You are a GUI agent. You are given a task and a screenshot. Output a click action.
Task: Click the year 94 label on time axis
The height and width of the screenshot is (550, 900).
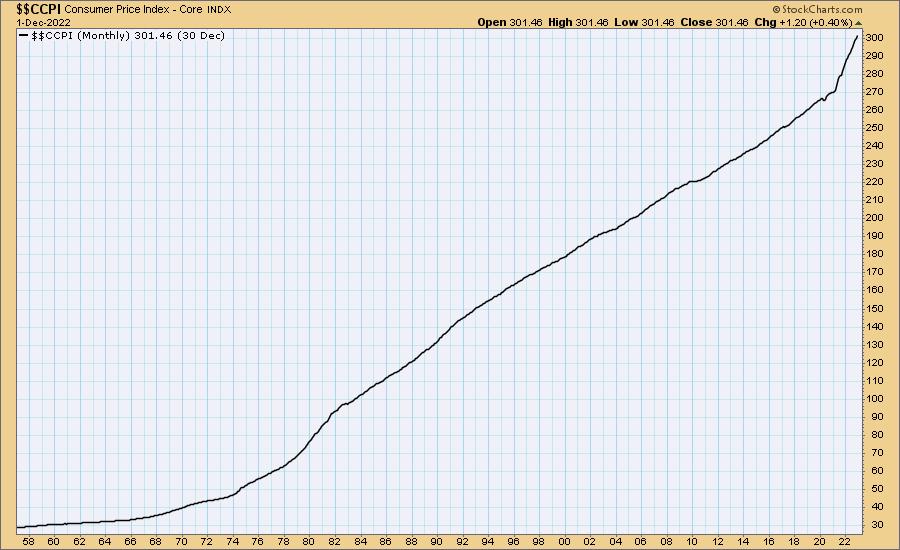488,541
